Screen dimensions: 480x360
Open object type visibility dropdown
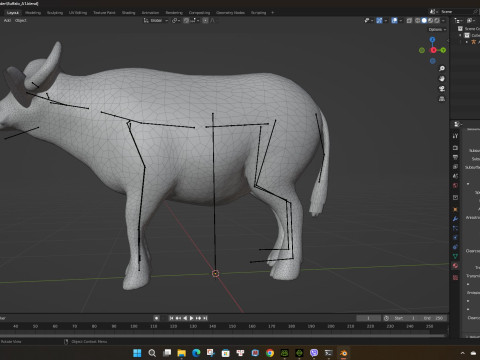click(369, 20)
